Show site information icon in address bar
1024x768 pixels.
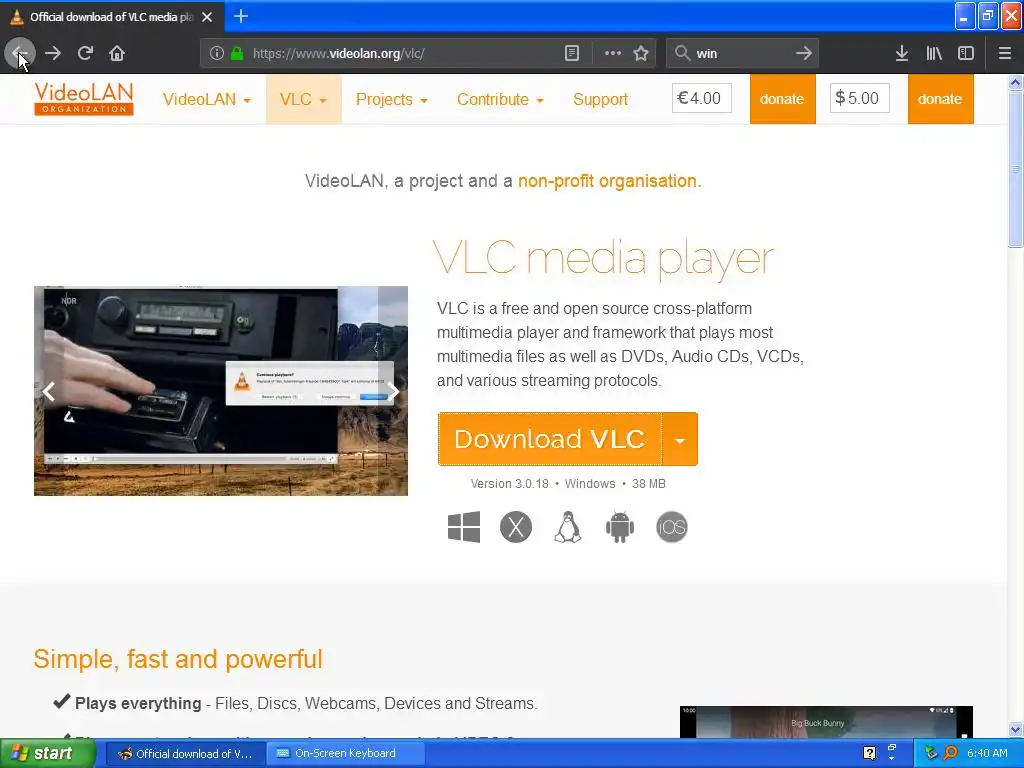[x=217, y=53]
